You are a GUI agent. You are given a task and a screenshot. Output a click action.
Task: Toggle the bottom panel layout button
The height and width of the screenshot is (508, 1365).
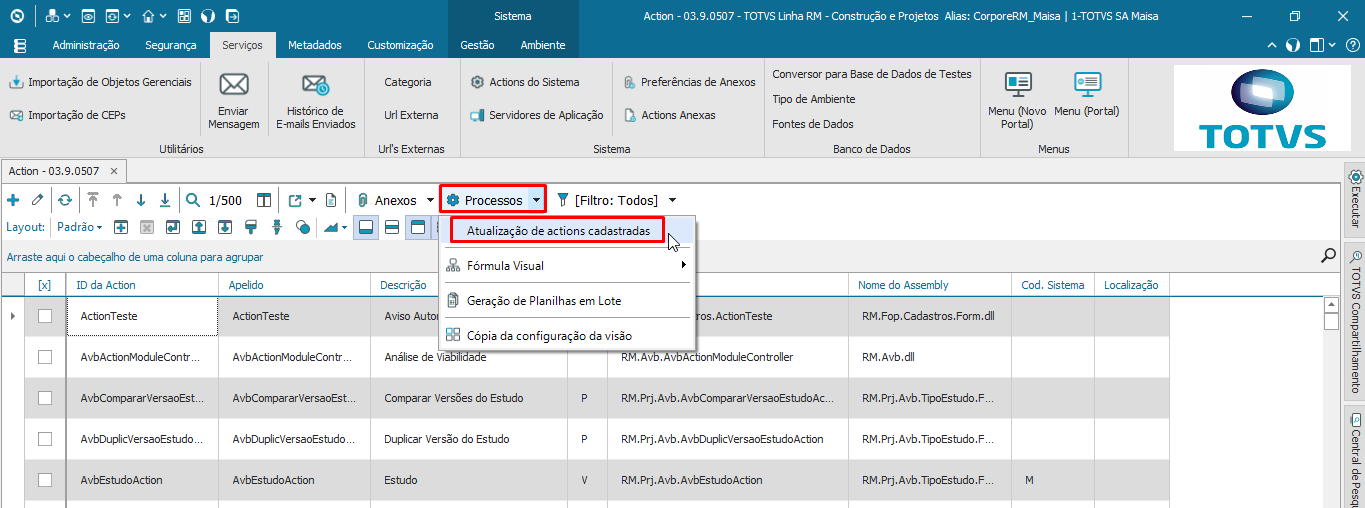pyautogui.click(x=365, y=227)
